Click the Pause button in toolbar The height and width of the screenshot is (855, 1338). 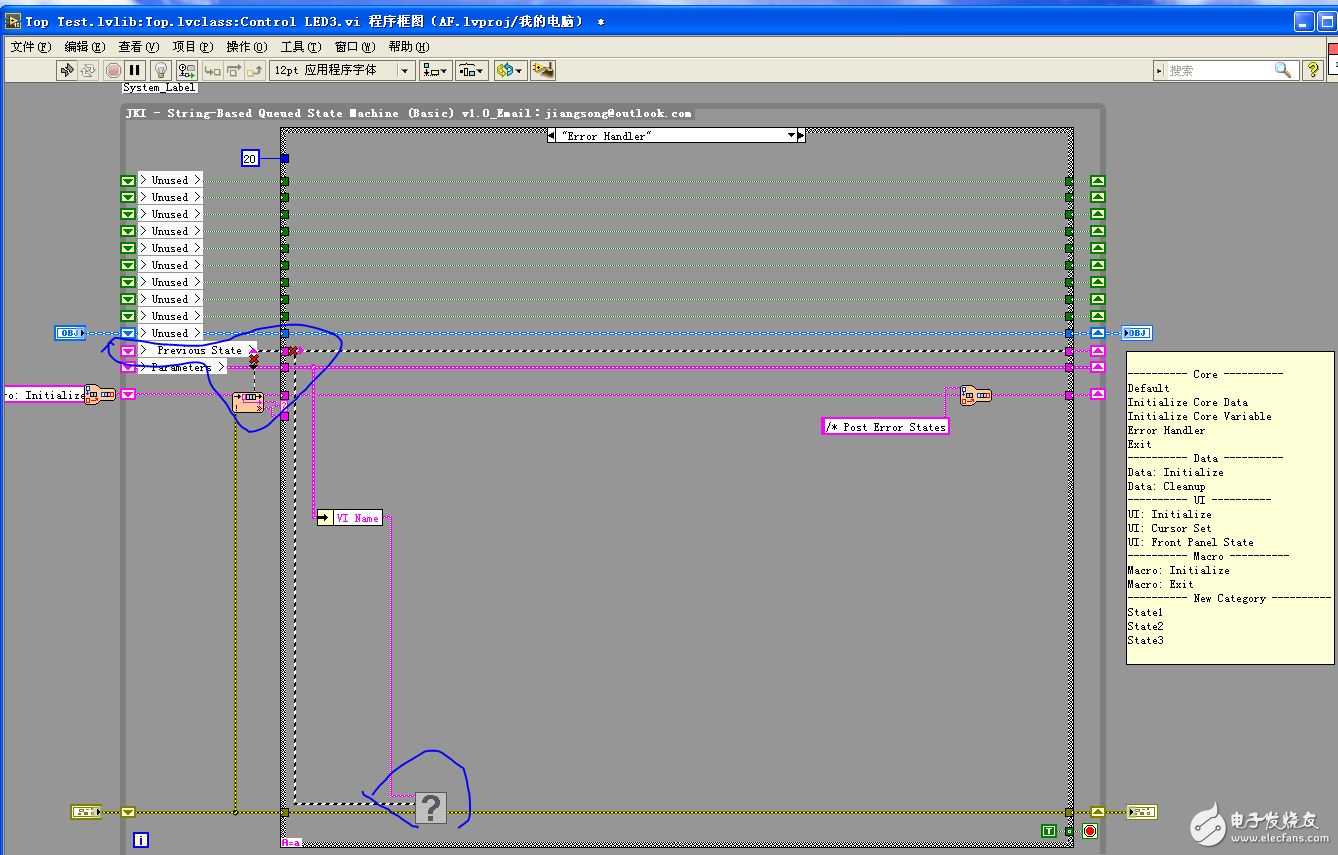pos(135,70)
